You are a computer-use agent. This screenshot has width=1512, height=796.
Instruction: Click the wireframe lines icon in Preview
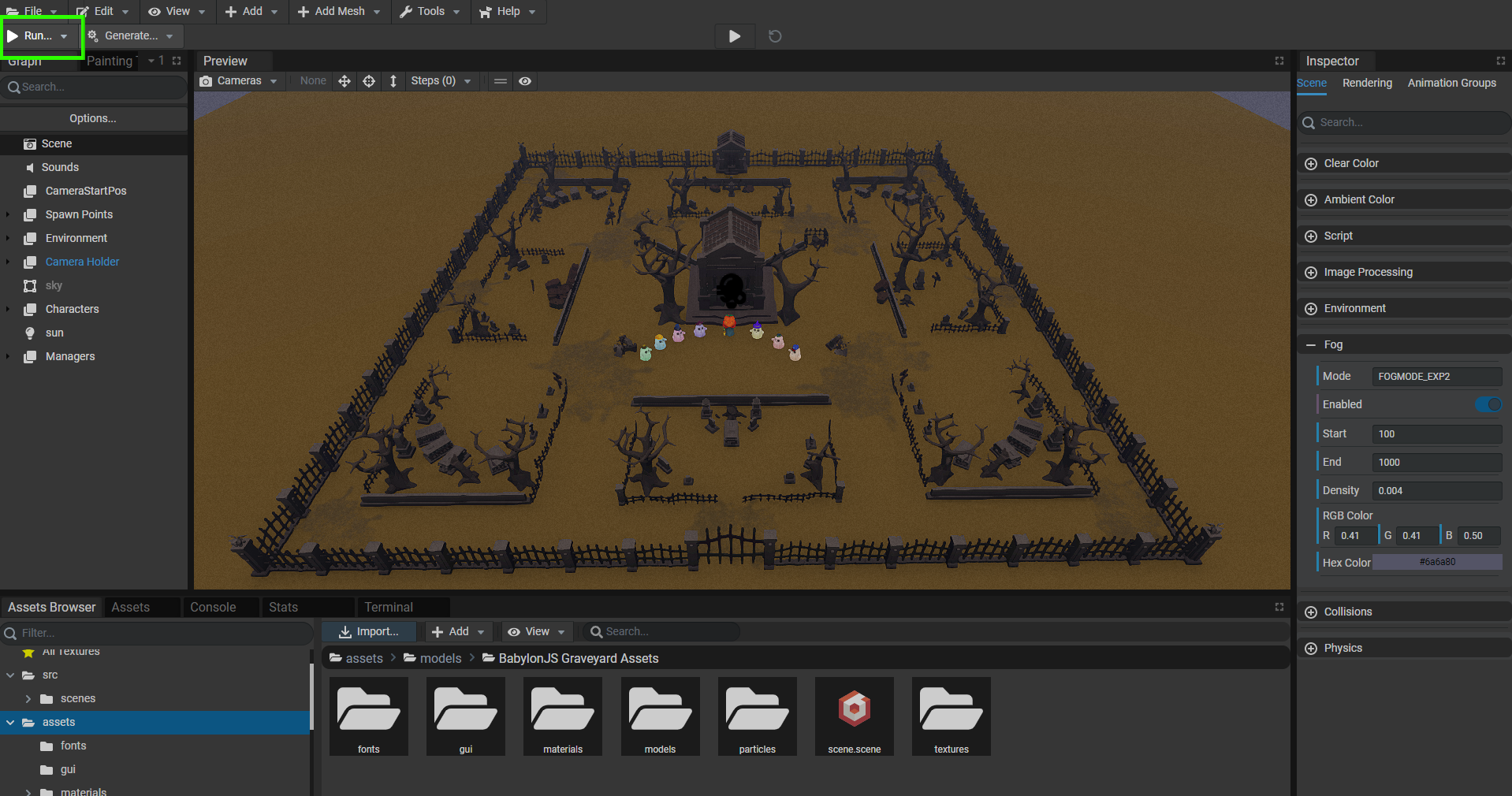(x=500, y=81)
